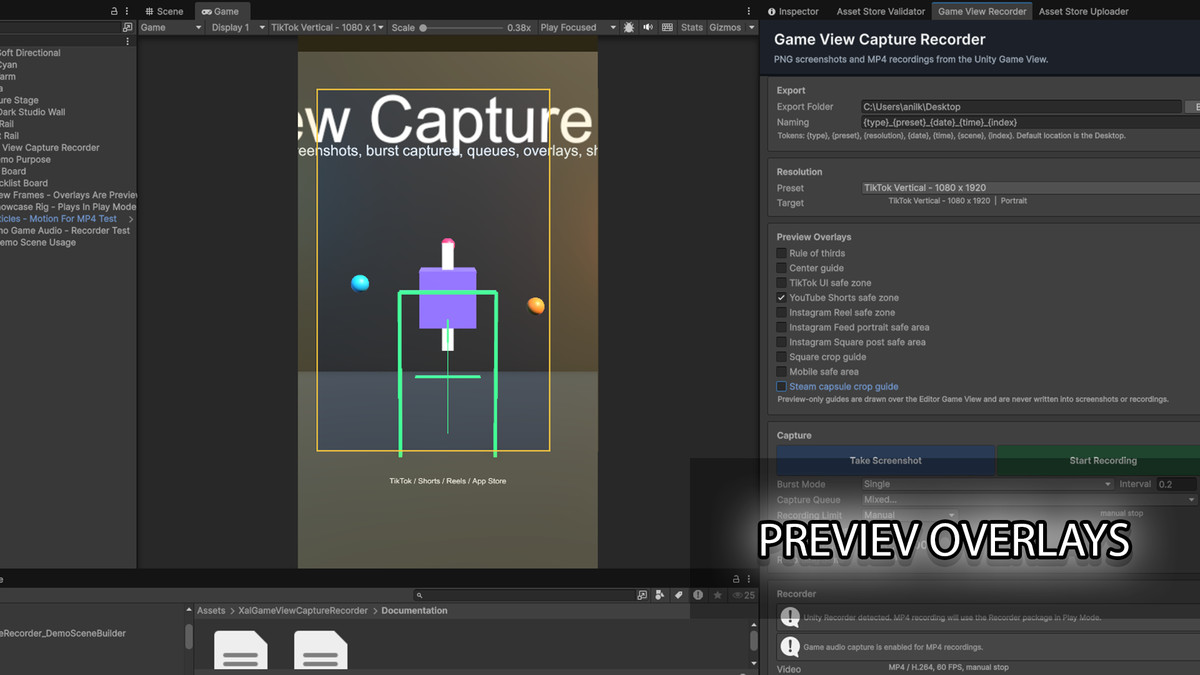Enable the Rule of thirds overlay
The image size is (1200, 675).
coord(782,253)
